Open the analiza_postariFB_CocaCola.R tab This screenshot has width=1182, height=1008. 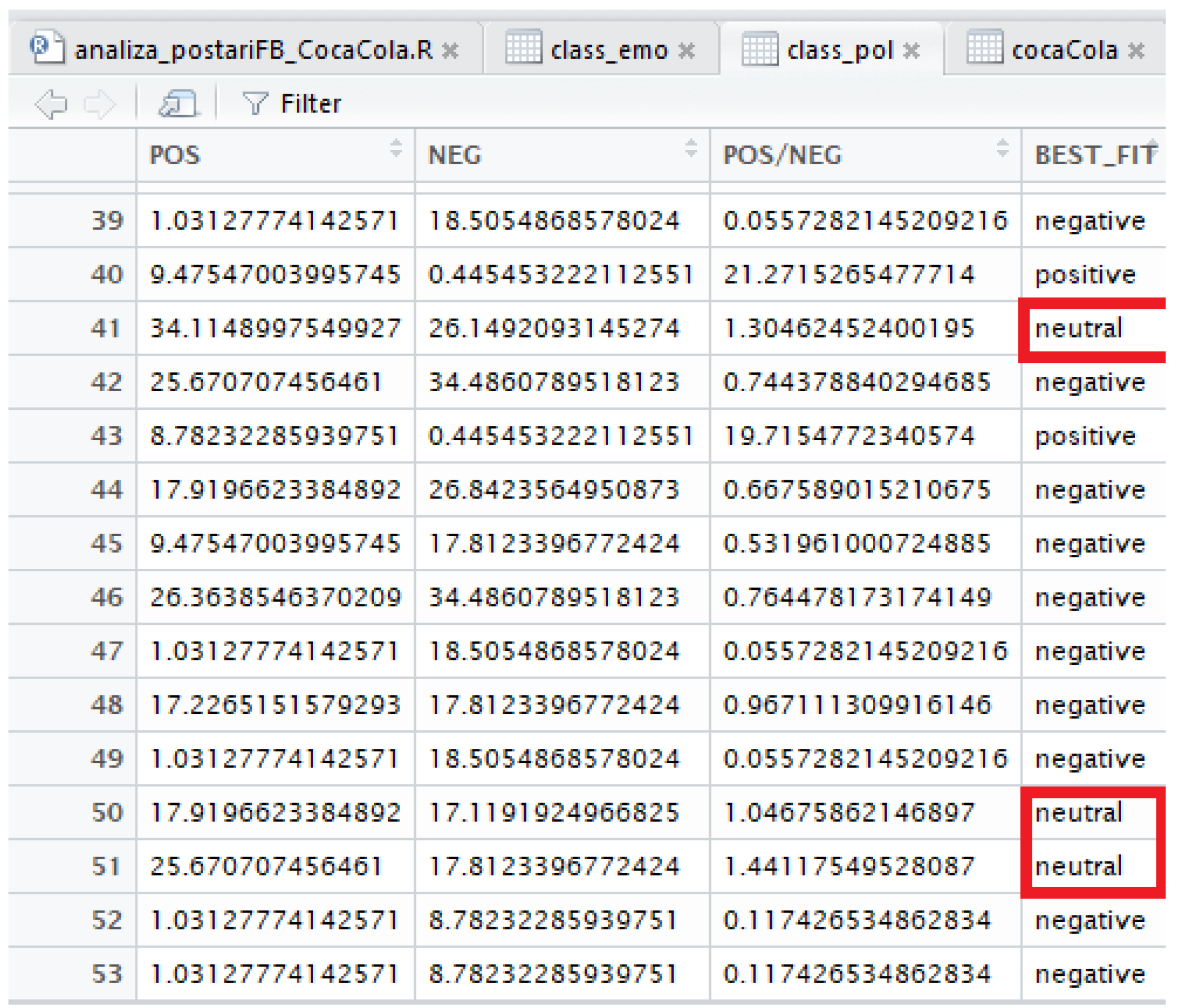(253, 50)
